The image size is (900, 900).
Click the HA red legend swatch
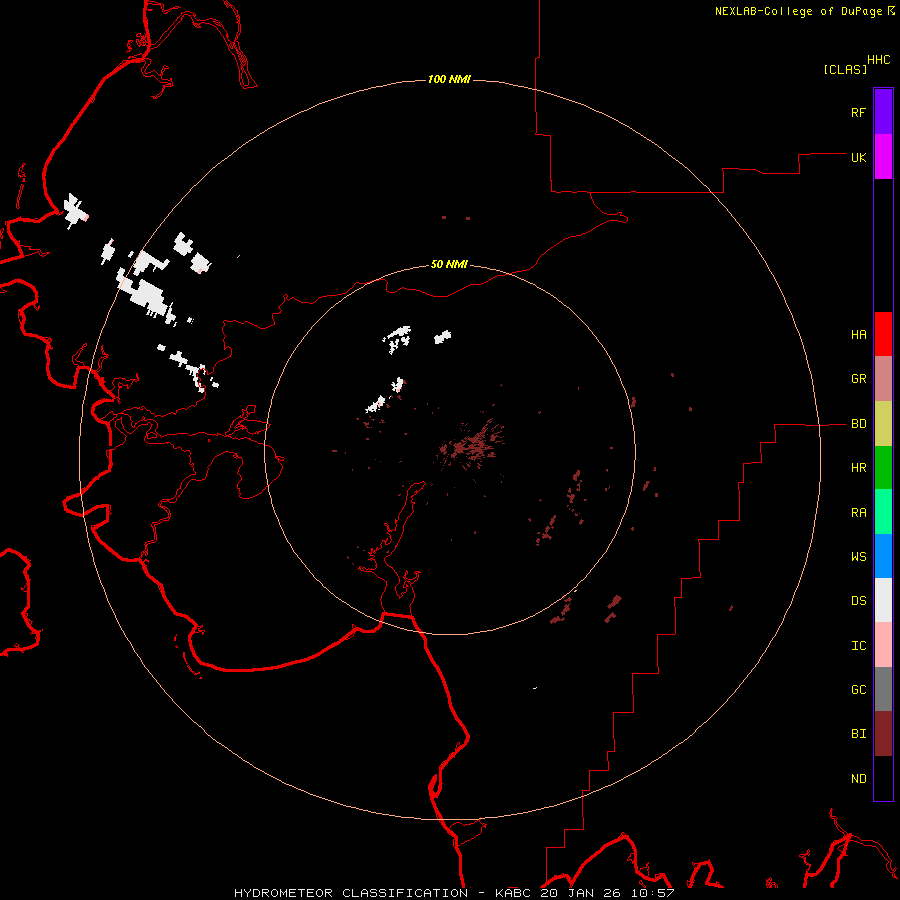tap(883, 334)
